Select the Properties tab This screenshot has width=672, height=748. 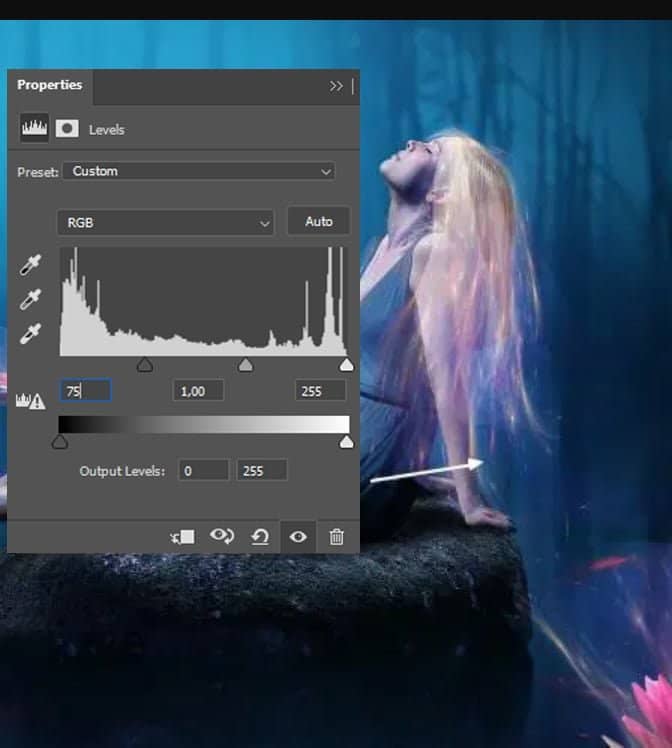(49, 86)
